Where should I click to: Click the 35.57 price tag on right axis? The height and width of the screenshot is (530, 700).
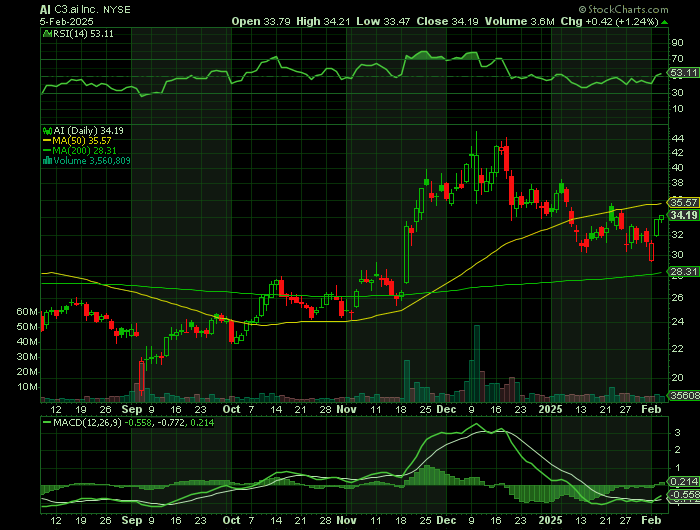(683, 202)
